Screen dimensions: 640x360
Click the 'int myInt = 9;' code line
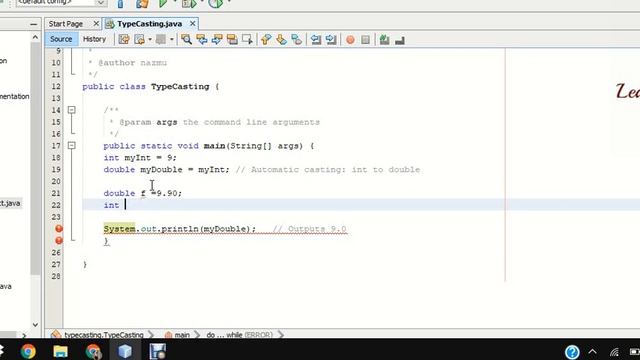(140, 158)
